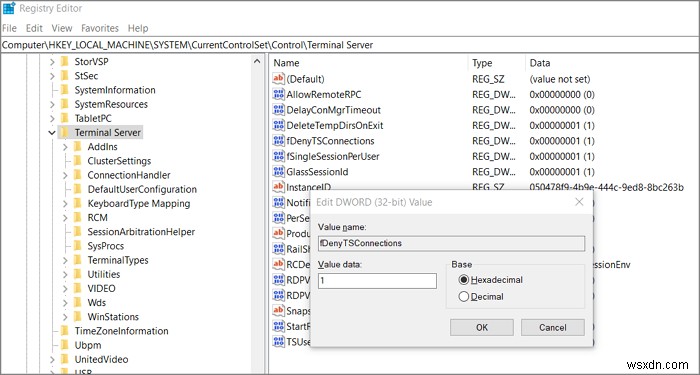Open the Help menu
Screen dimensions: 700x375
click(138, 28)
